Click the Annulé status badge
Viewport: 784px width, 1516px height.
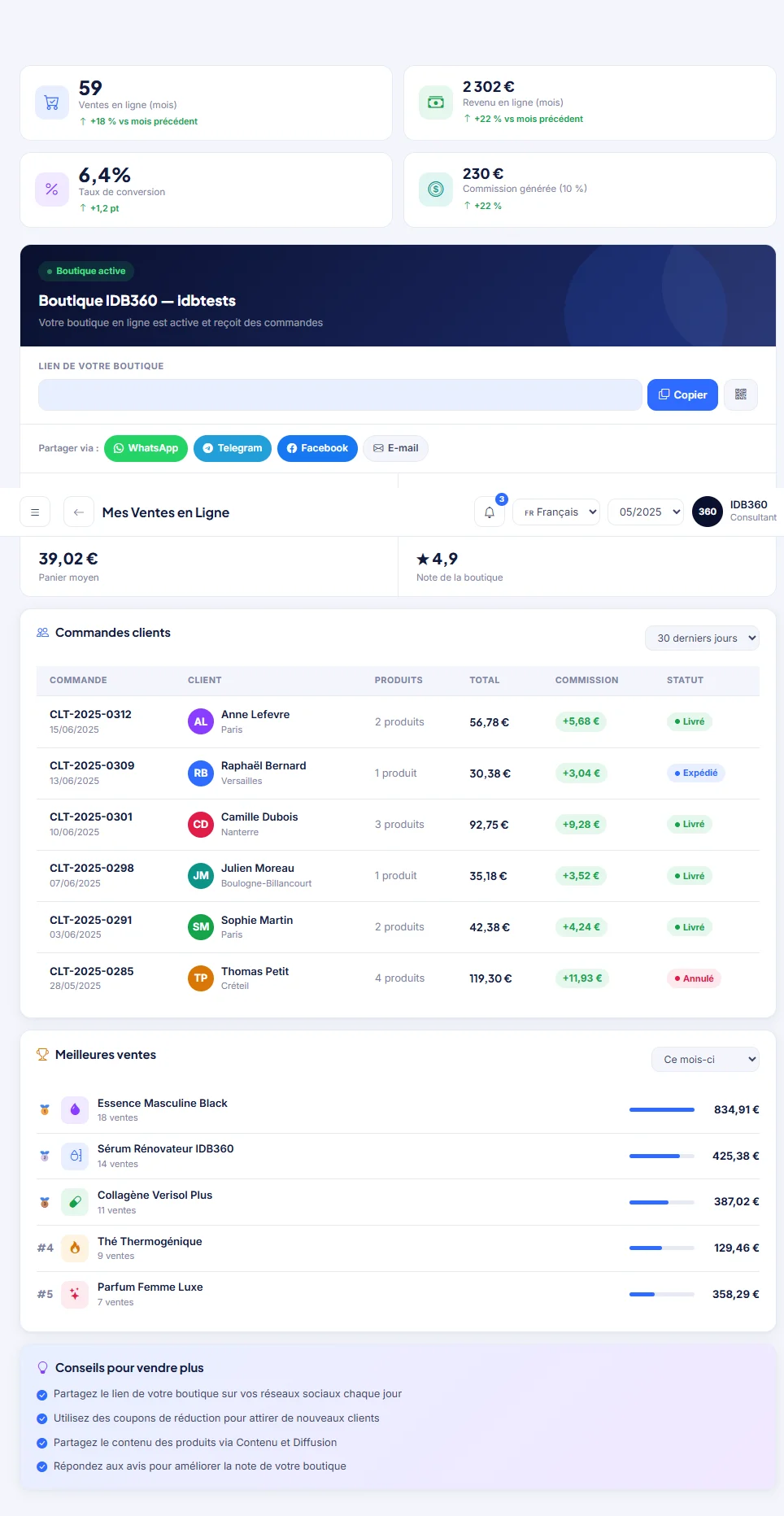point(694,978)
